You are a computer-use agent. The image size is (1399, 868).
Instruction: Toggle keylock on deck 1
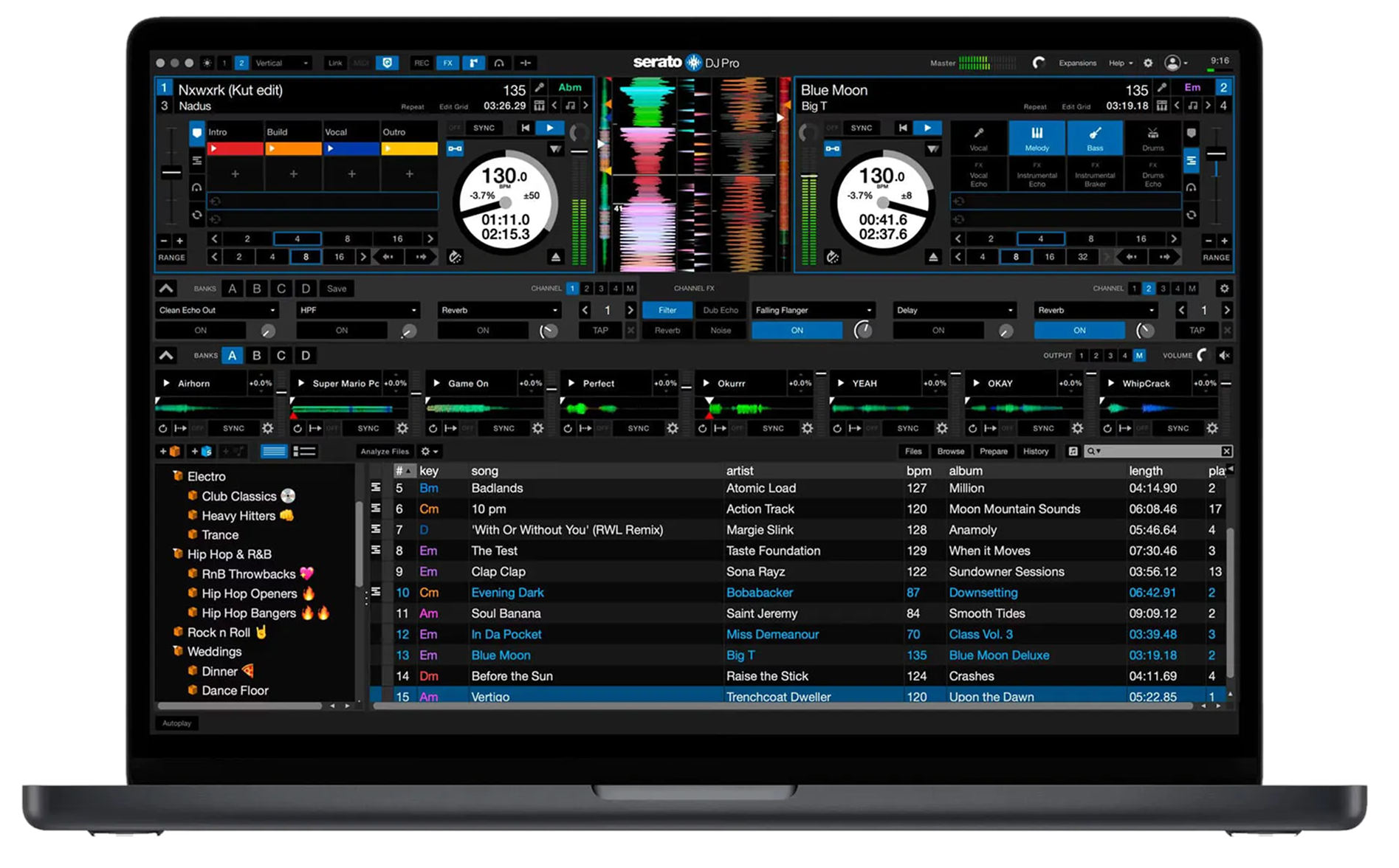(571, 106)
